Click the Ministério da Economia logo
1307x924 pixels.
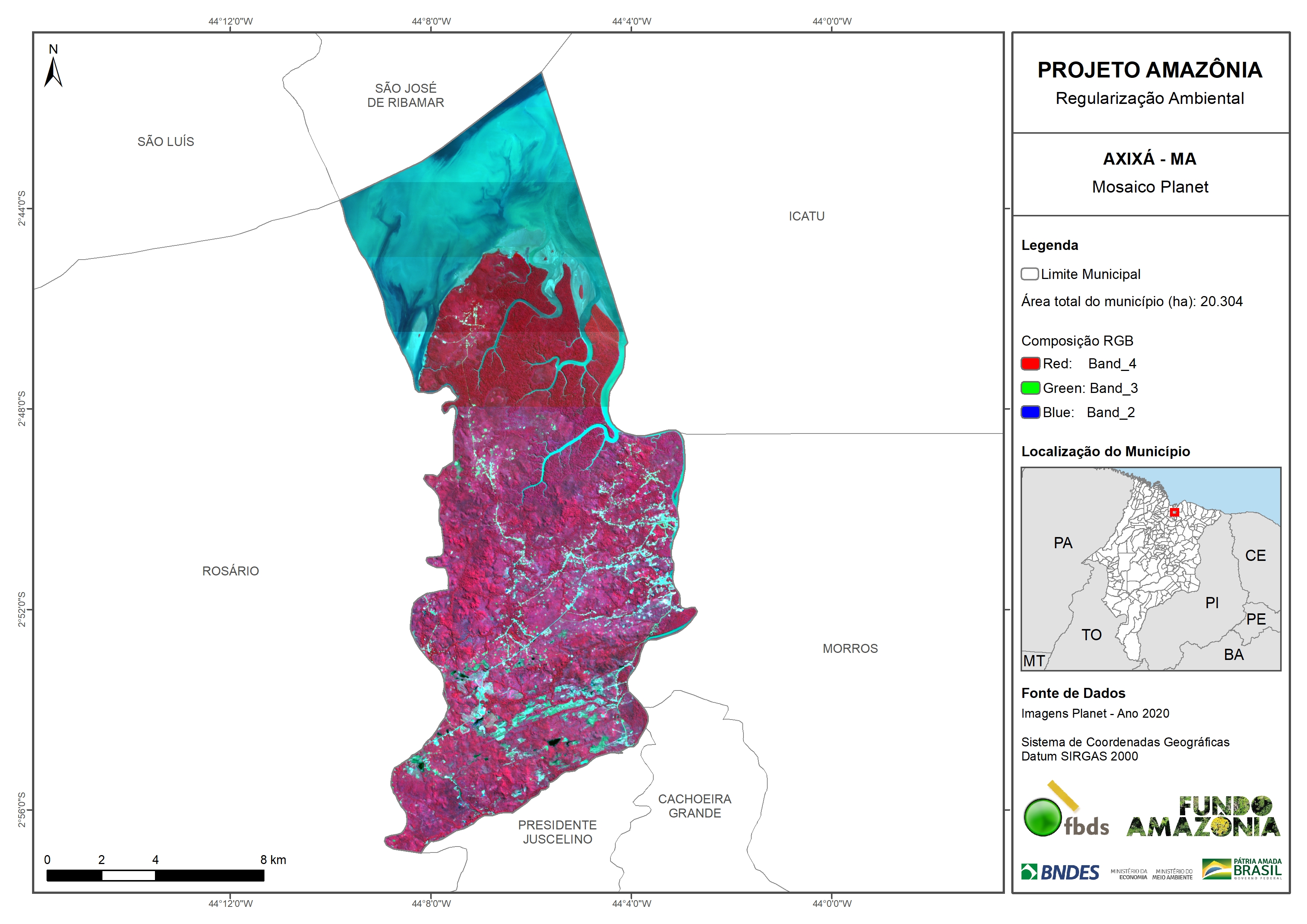pyautogui.click(x=1129, y=874)
